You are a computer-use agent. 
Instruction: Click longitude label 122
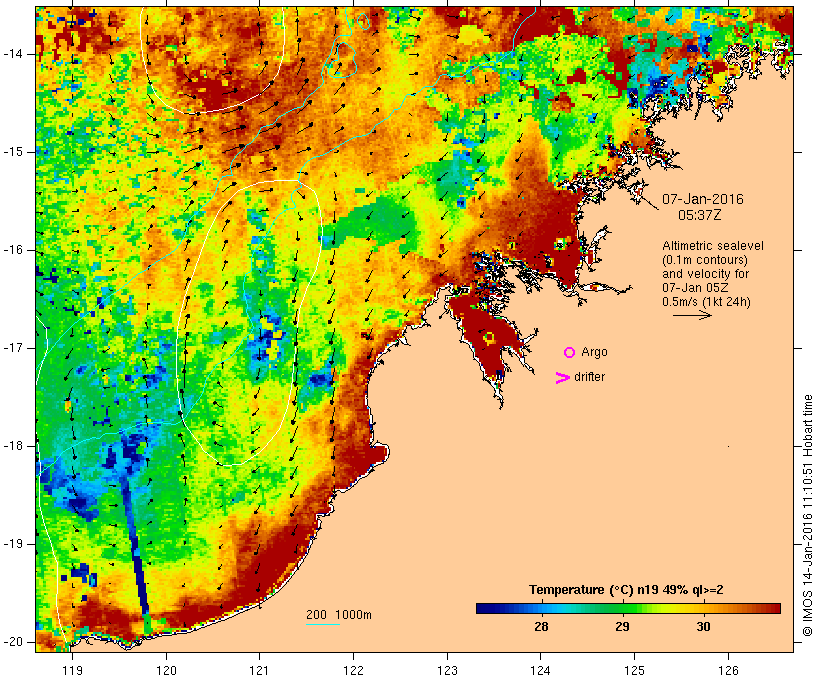click(353, 670)
